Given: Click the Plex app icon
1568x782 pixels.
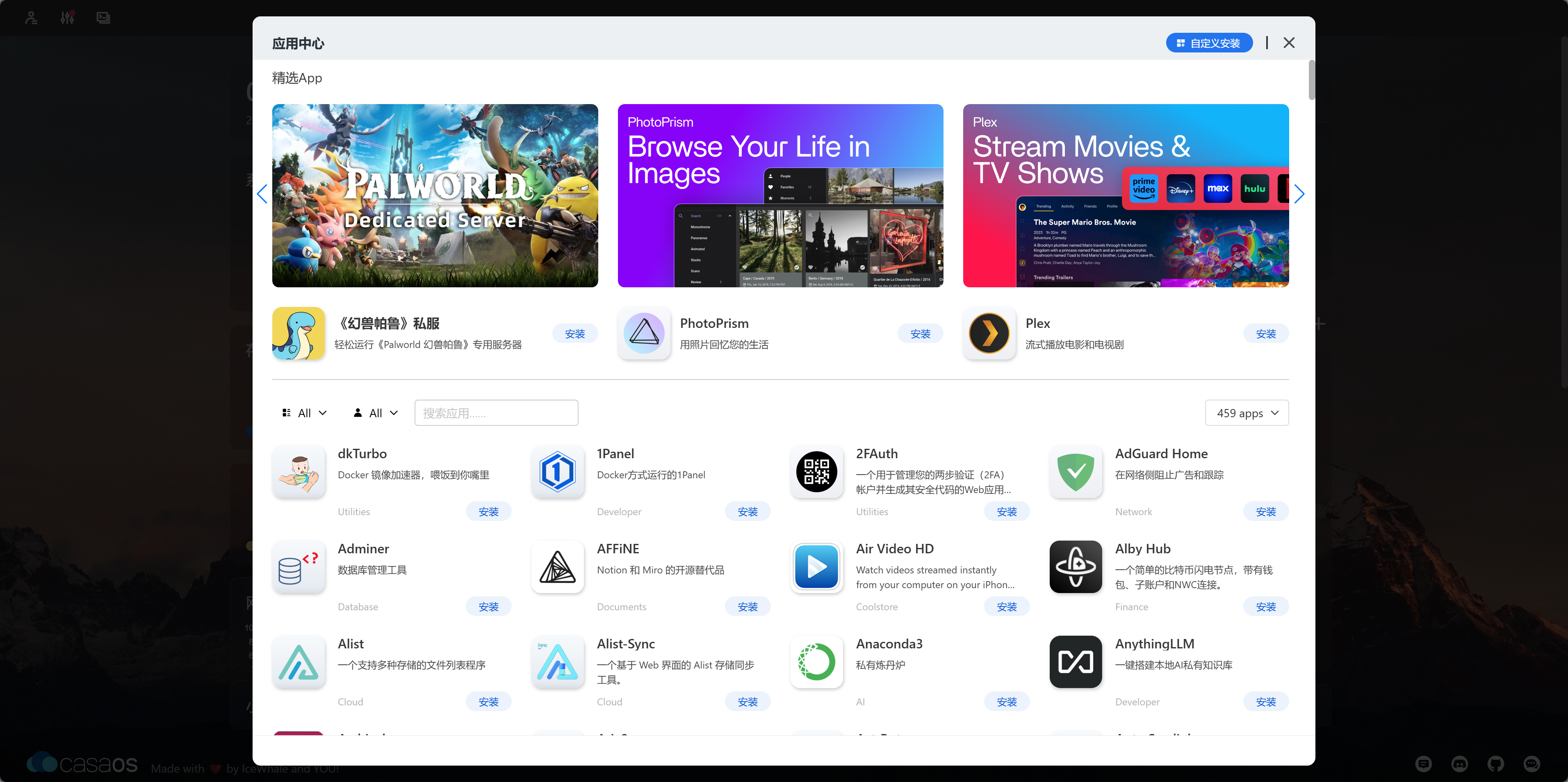Looking at the screenshot, I should (989, 334).
